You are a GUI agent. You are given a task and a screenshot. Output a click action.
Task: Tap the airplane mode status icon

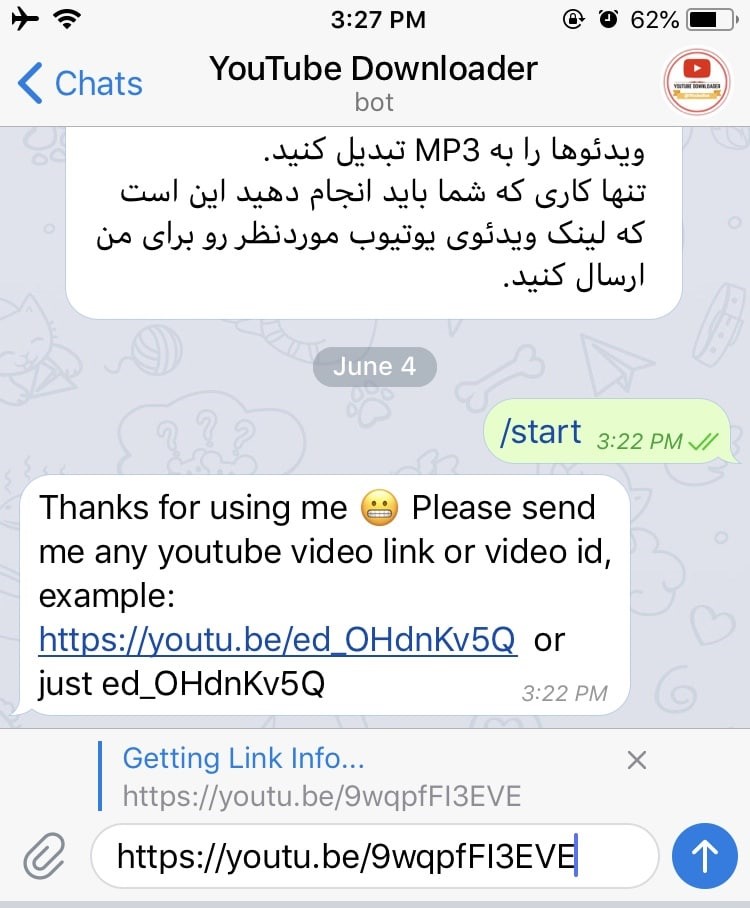(x=24, y=19)
